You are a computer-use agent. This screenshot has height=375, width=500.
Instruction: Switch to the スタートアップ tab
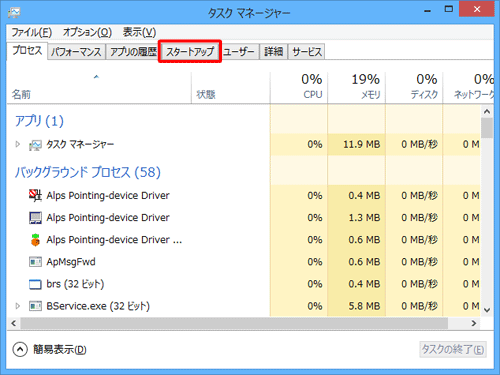pyautogui.click(x=190, y=51)
